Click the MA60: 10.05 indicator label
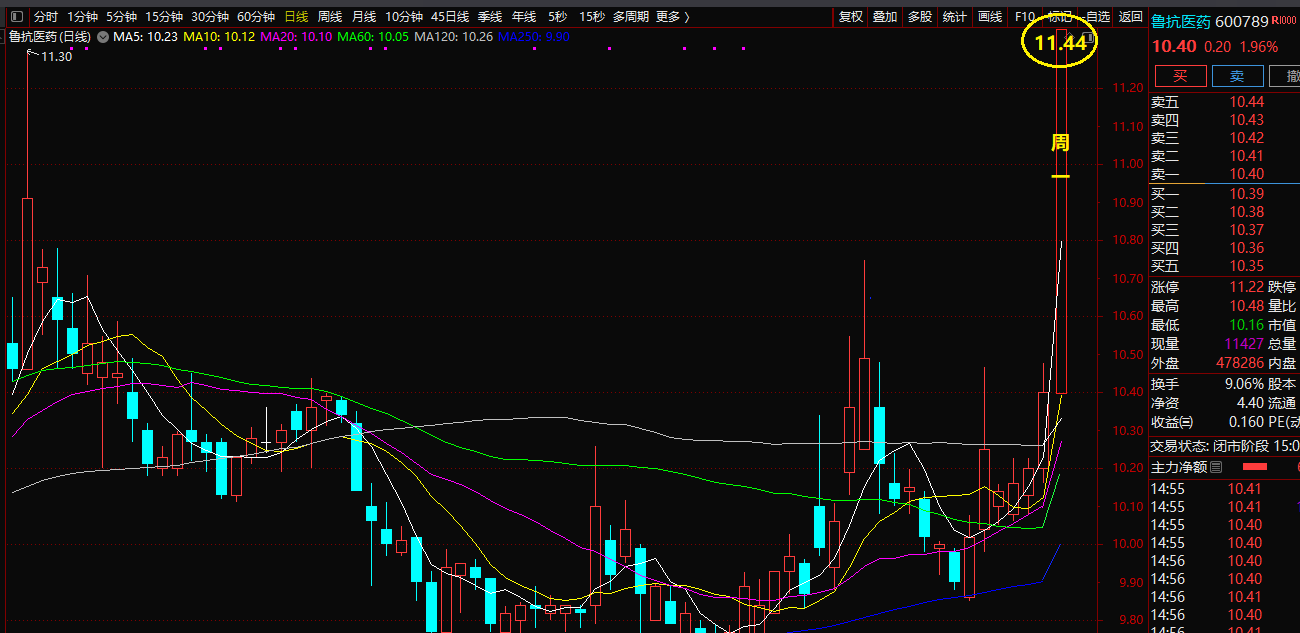The image size is (1300, 633). tap(373, 37)
